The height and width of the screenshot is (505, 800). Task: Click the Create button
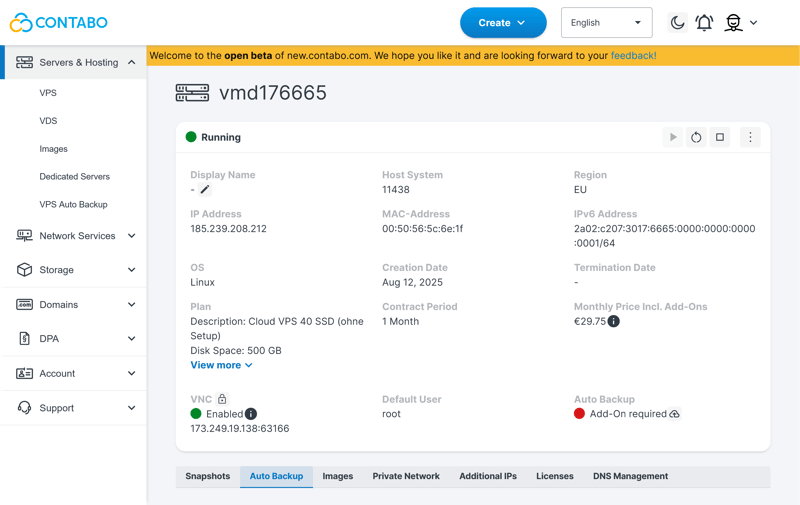(x=502, y=23)
